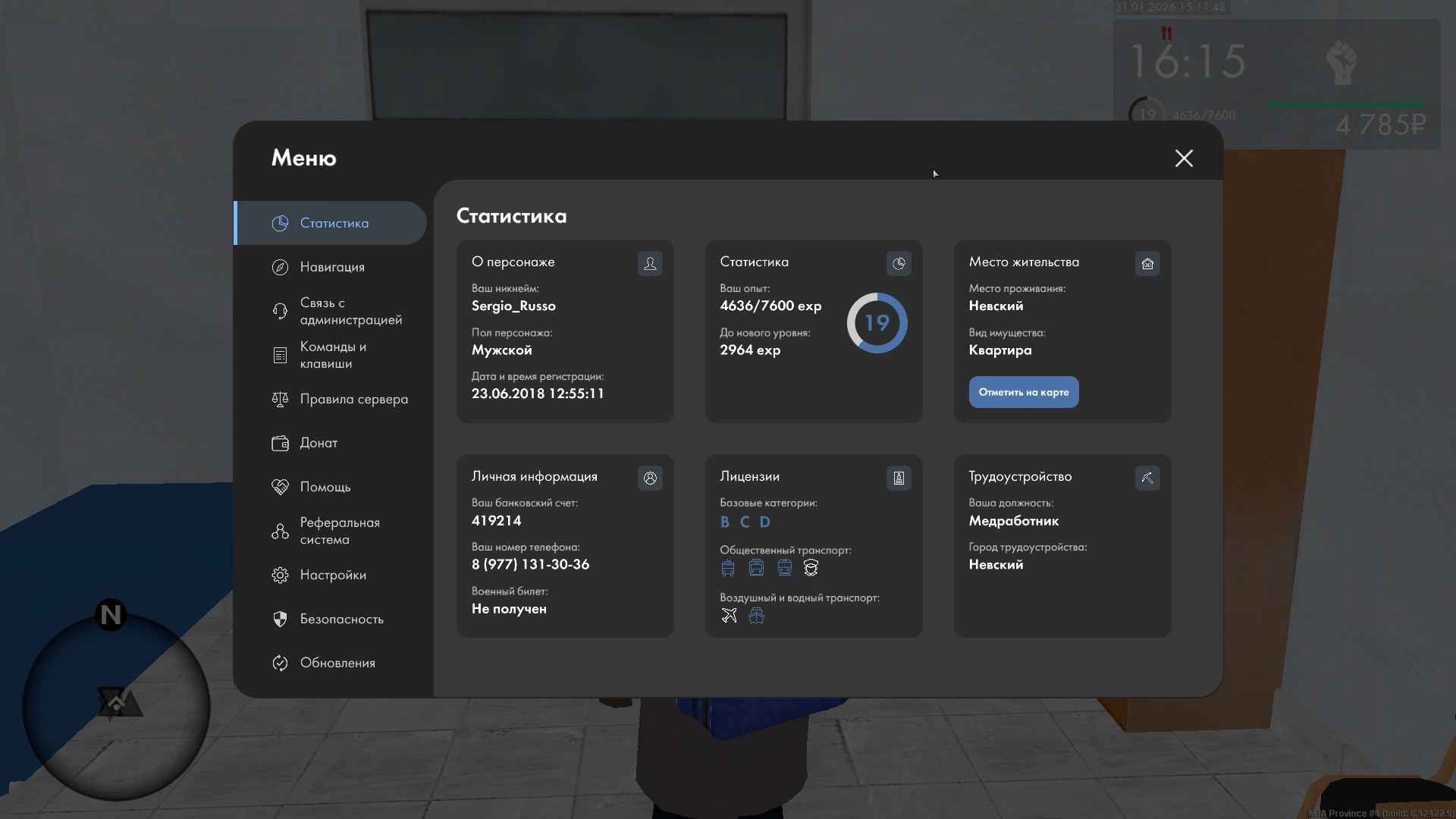Close the Меню window with X

coord(1184,158)
